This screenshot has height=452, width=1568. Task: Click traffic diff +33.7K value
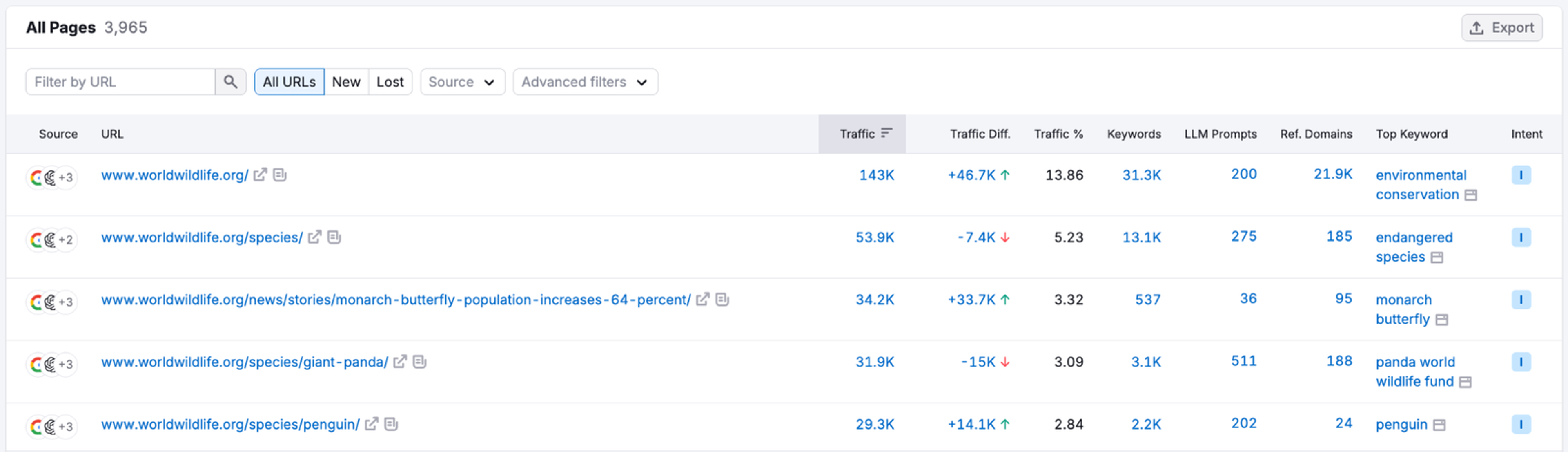[x=971, y=299]
